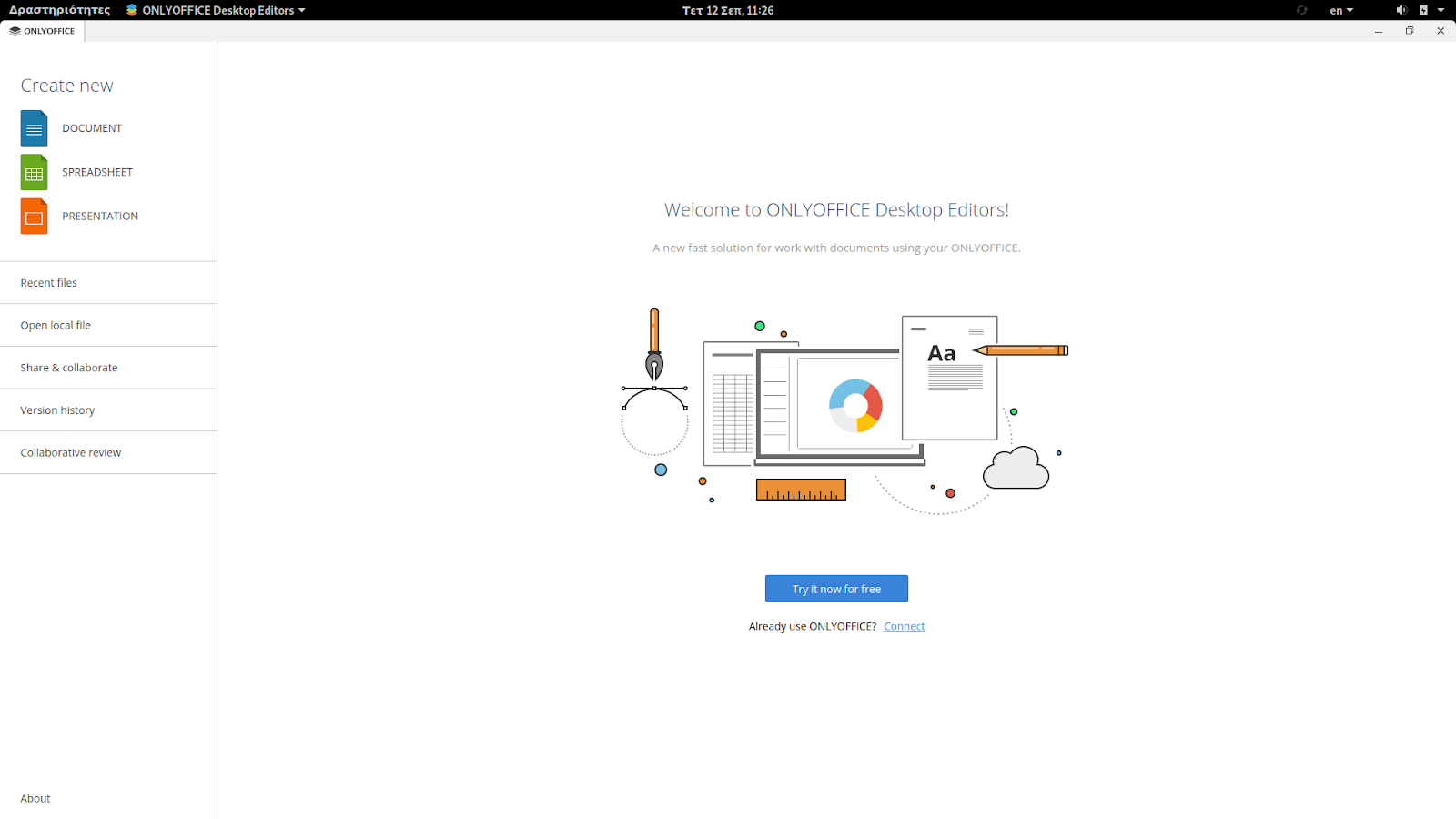The image size is (1456, 819).
Task: Go to Share & collaborate
Action: (108, 368)
